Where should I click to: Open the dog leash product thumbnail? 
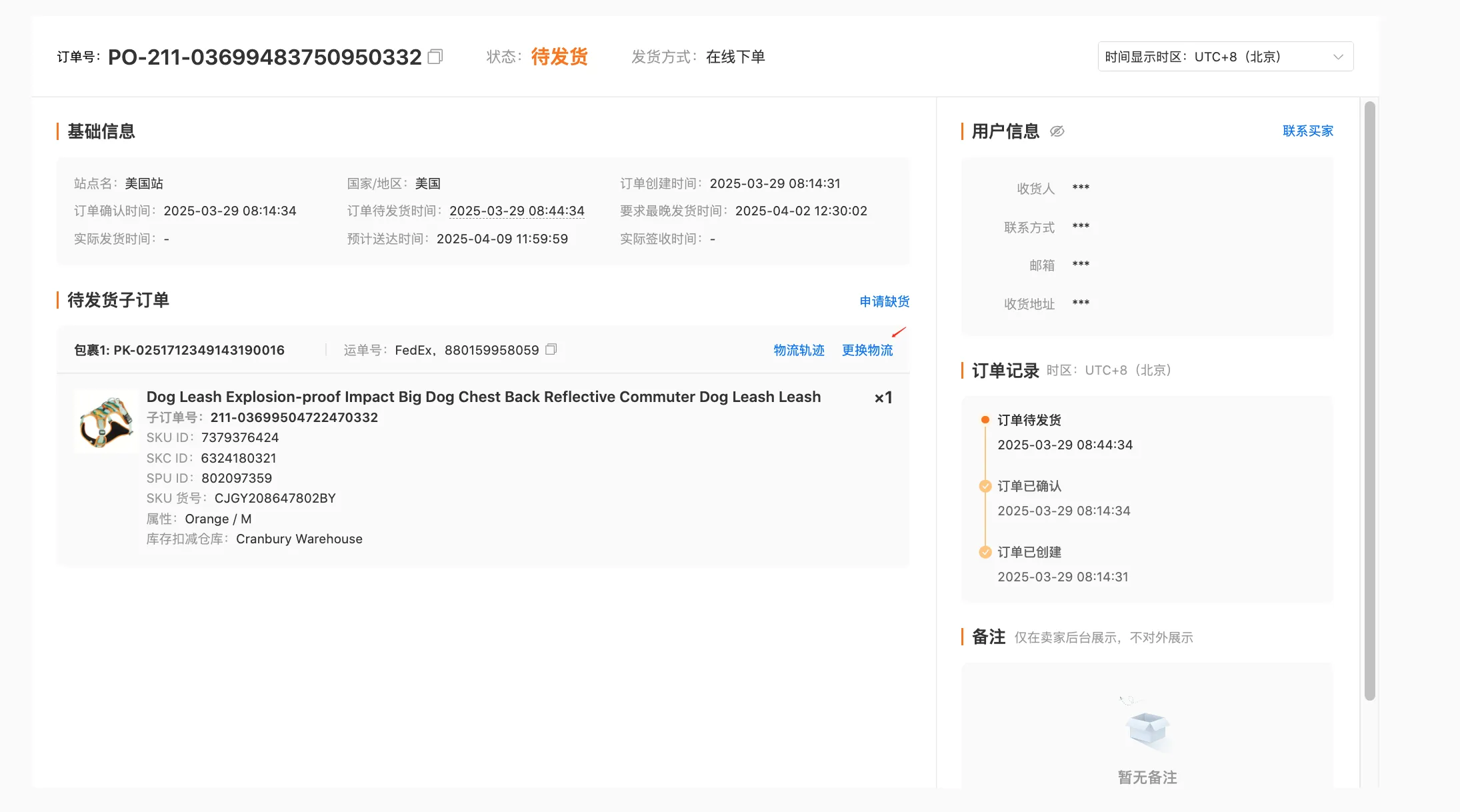[x=106, y=421]
